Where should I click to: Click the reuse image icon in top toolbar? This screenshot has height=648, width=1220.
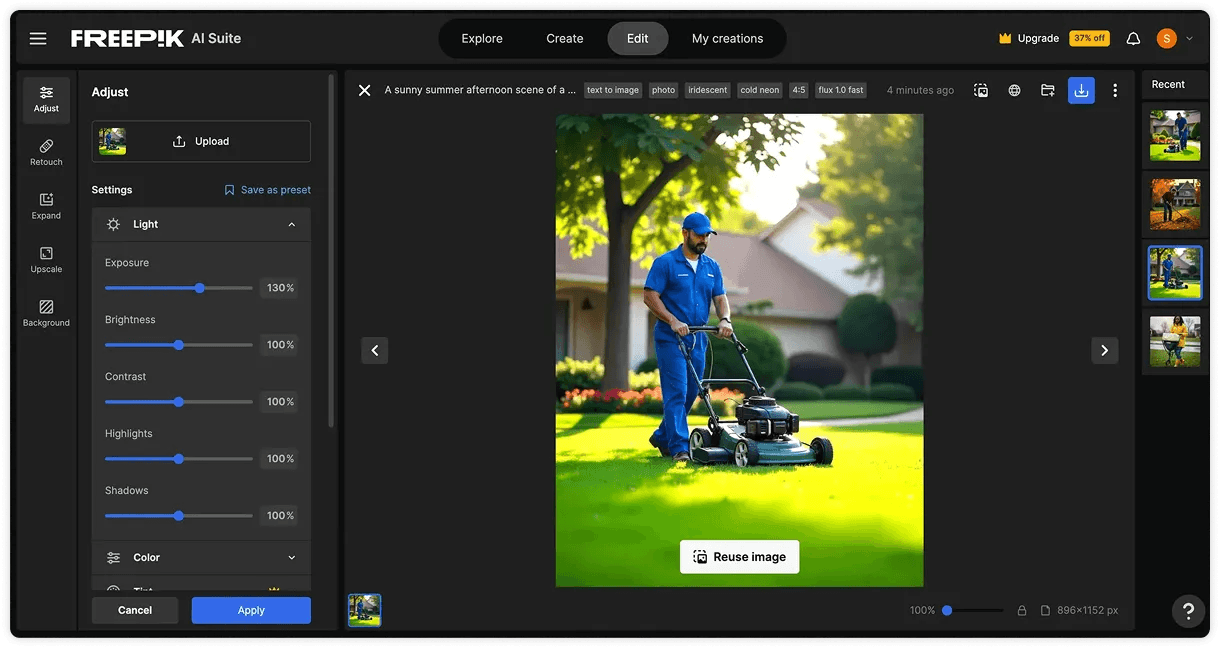click(981, 90)
